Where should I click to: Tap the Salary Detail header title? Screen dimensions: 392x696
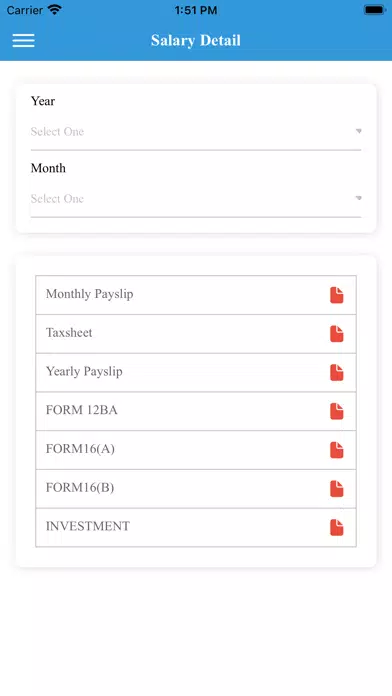(x=196, y=40)
